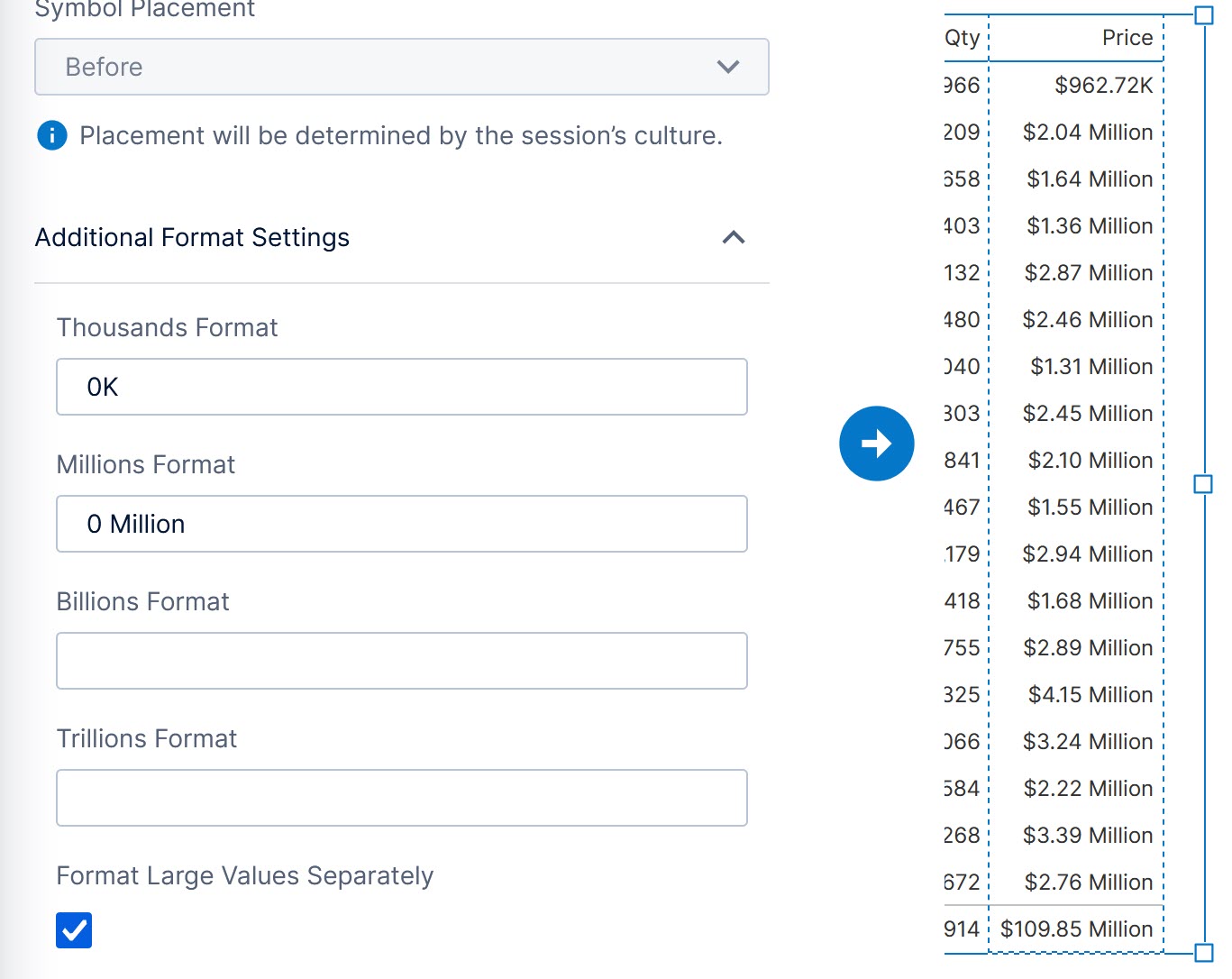Click the empty Billions Format field
Image resolution: width=1232 pixels, height=979 pixels.
401,661
